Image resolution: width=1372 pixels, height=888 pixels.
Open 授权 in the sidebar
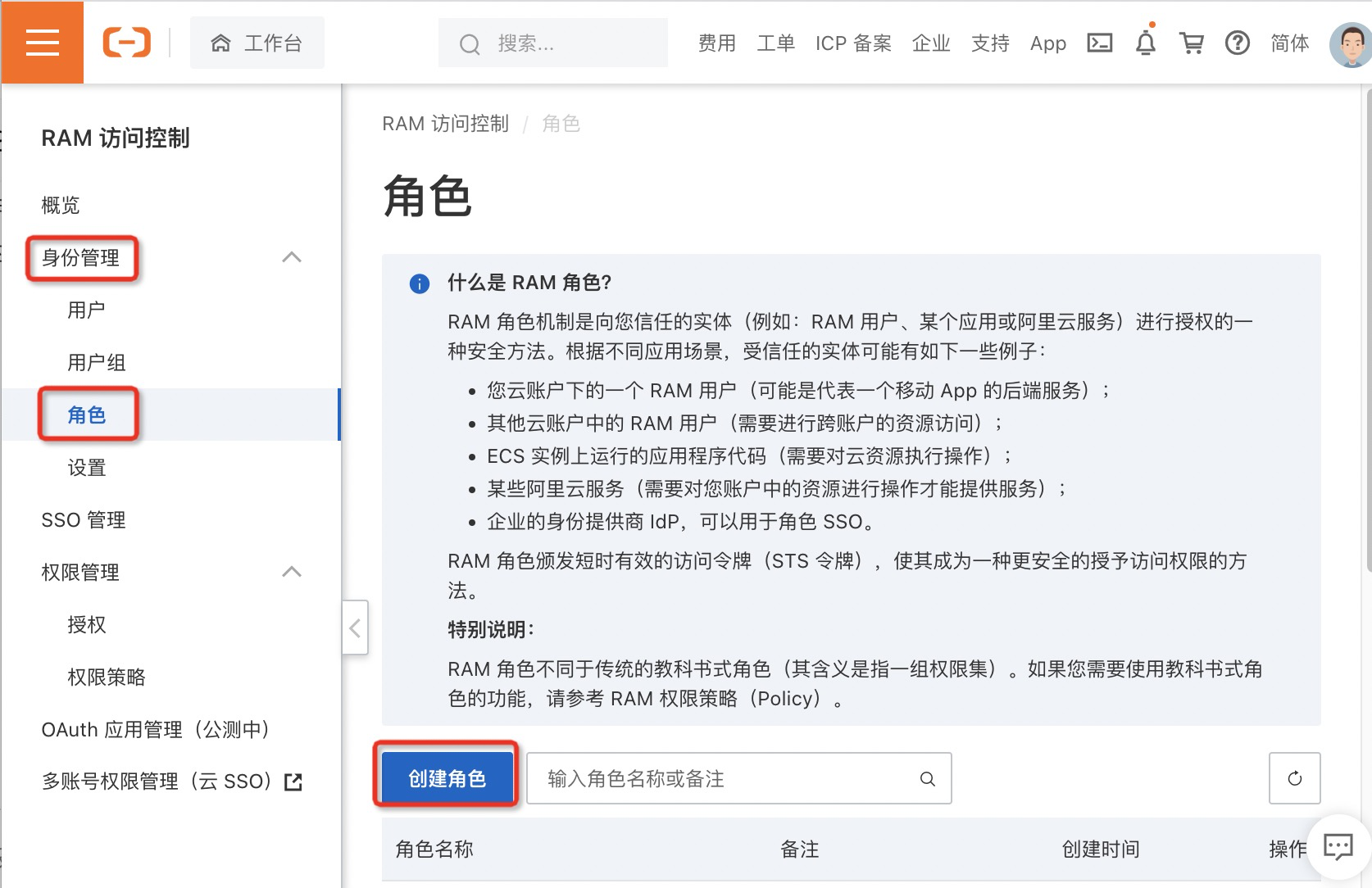pyautogui.click(x=87, y=625)
